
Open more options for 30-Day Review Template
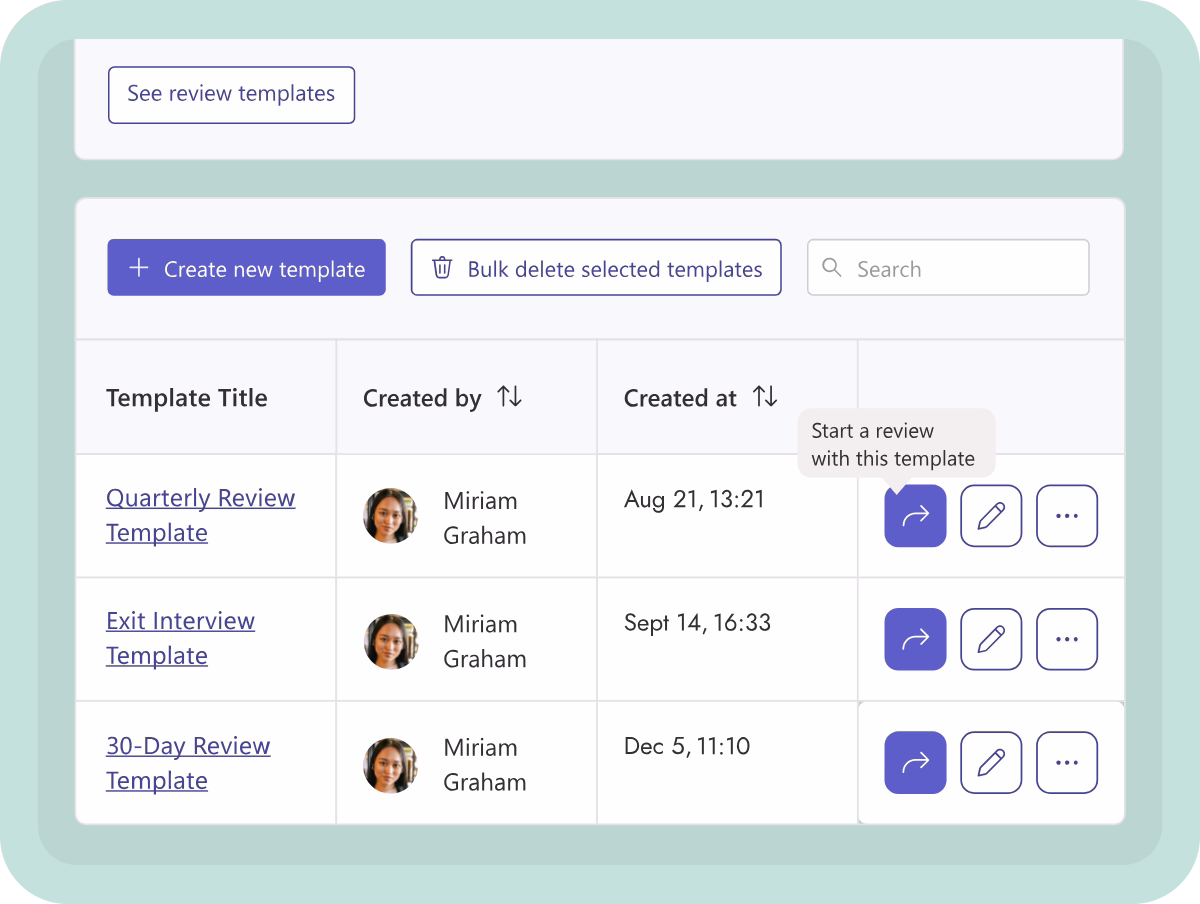(x=1066, y=762)
